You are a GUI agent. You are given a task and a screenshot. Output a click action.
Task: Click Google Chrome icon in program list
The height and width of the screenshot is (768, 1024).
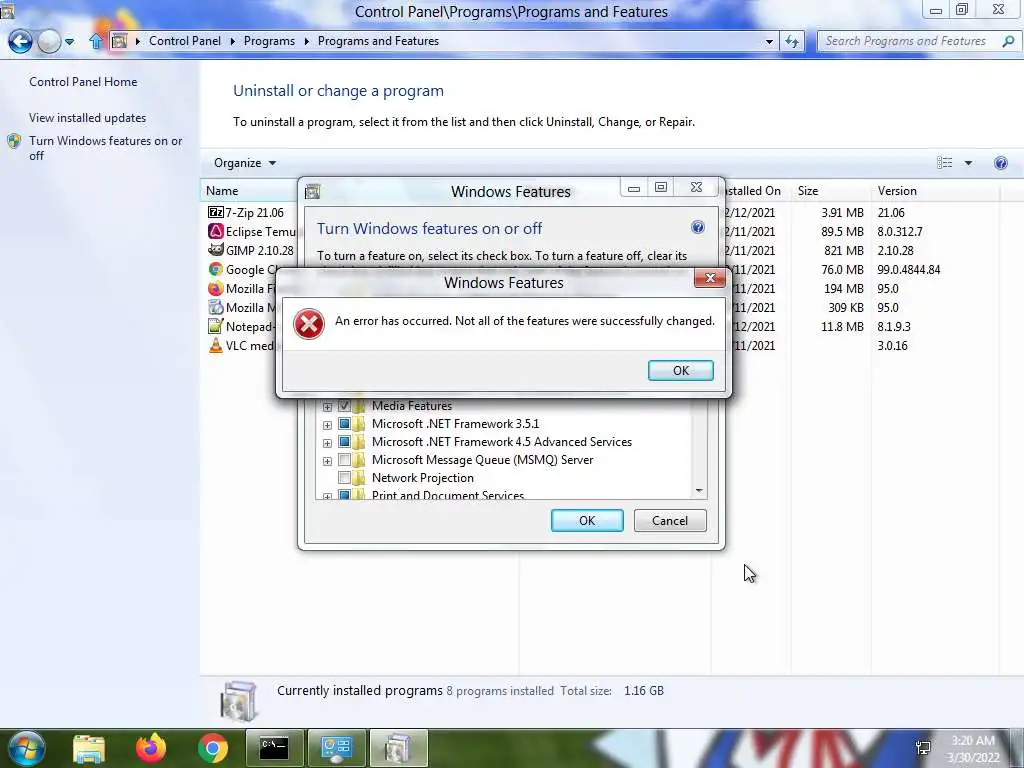pos(216,269)
